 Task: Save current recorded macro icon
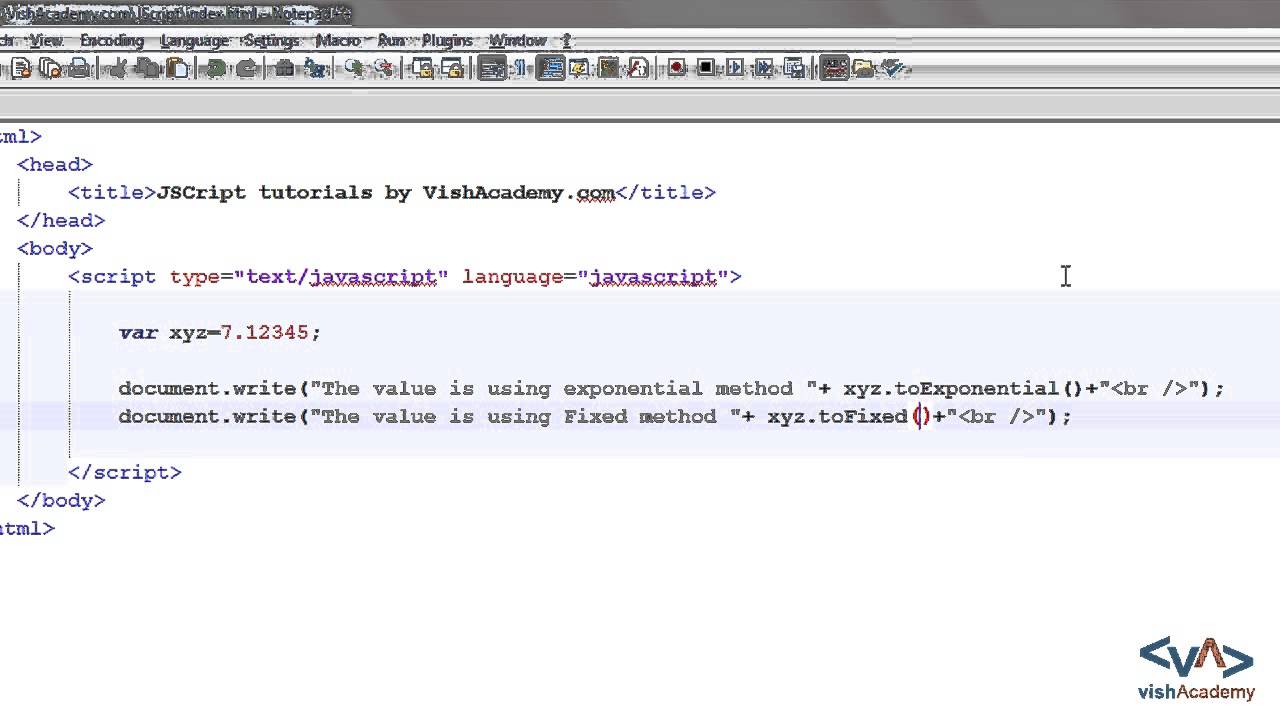tap(794, 67)
